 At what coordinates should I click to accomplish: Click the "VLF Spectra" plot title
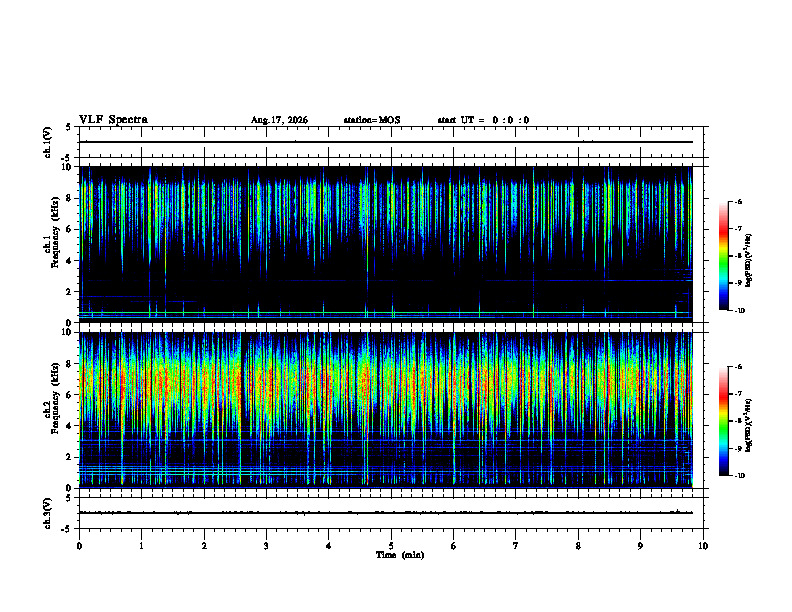pos(113,120)
